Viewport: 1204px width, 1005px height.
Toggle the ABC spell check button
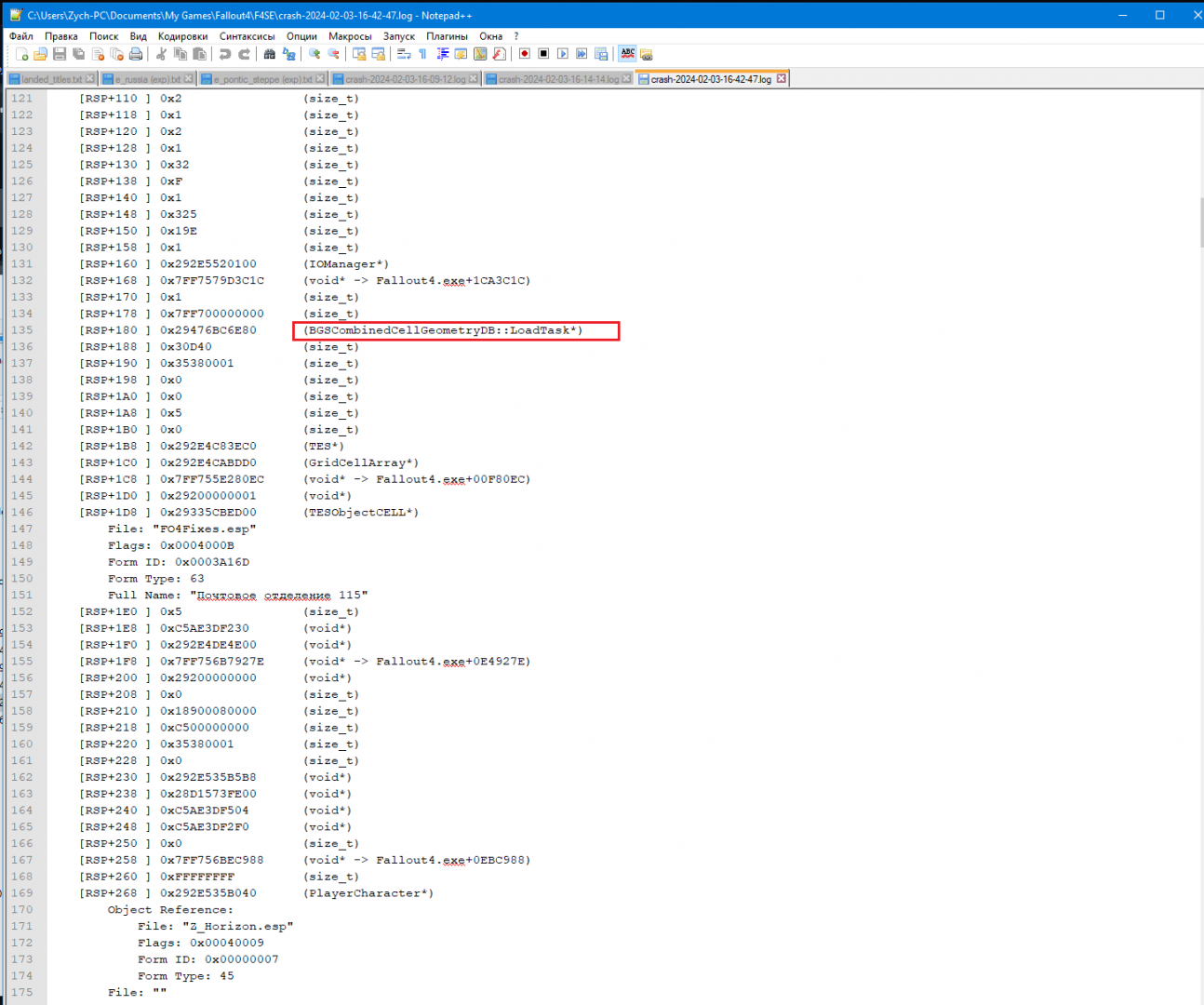pos(628,54)
